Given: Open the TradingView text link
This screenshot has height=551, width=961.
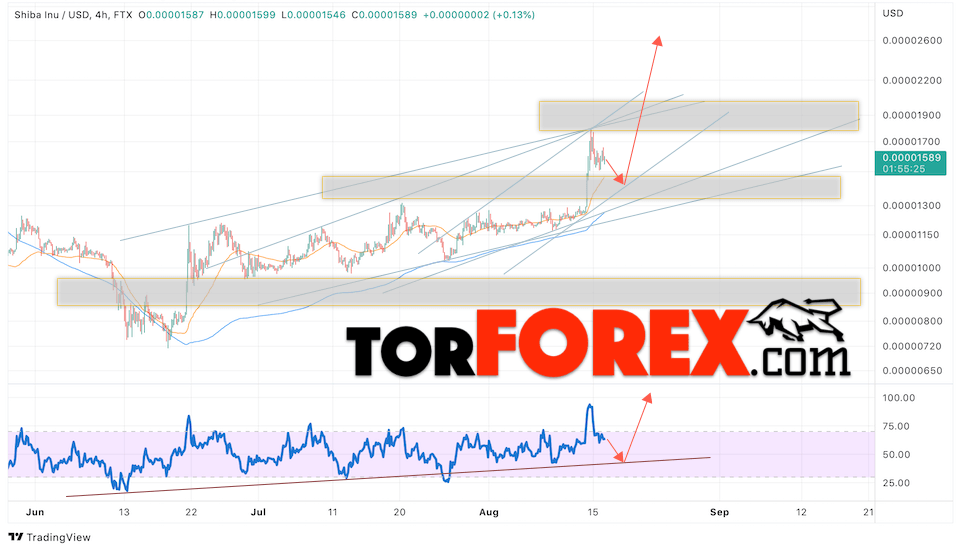Looking at the screenshot, I should click(x=59, y=538).
